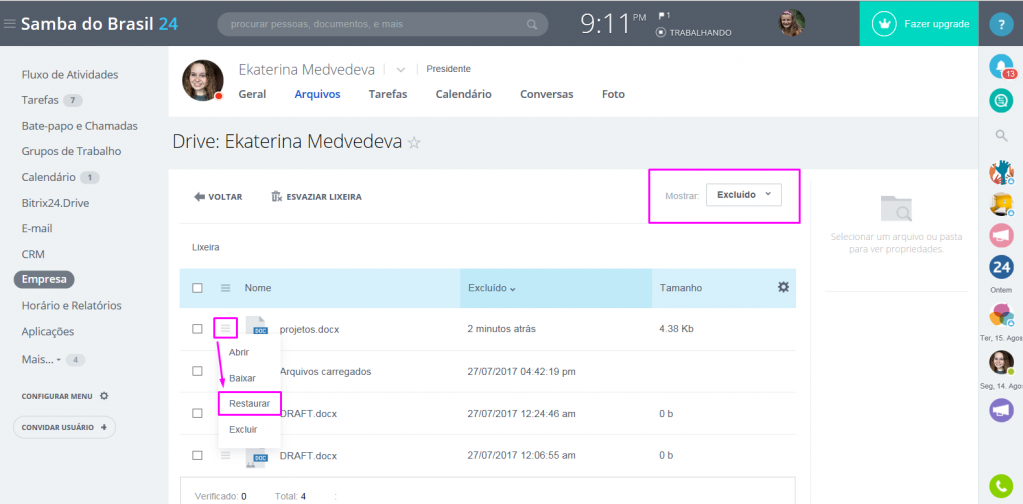This screenshot has width=1023, height=504.
Task: Click CONFIGURAR MENU link
Action: click(x=57, y=396)
